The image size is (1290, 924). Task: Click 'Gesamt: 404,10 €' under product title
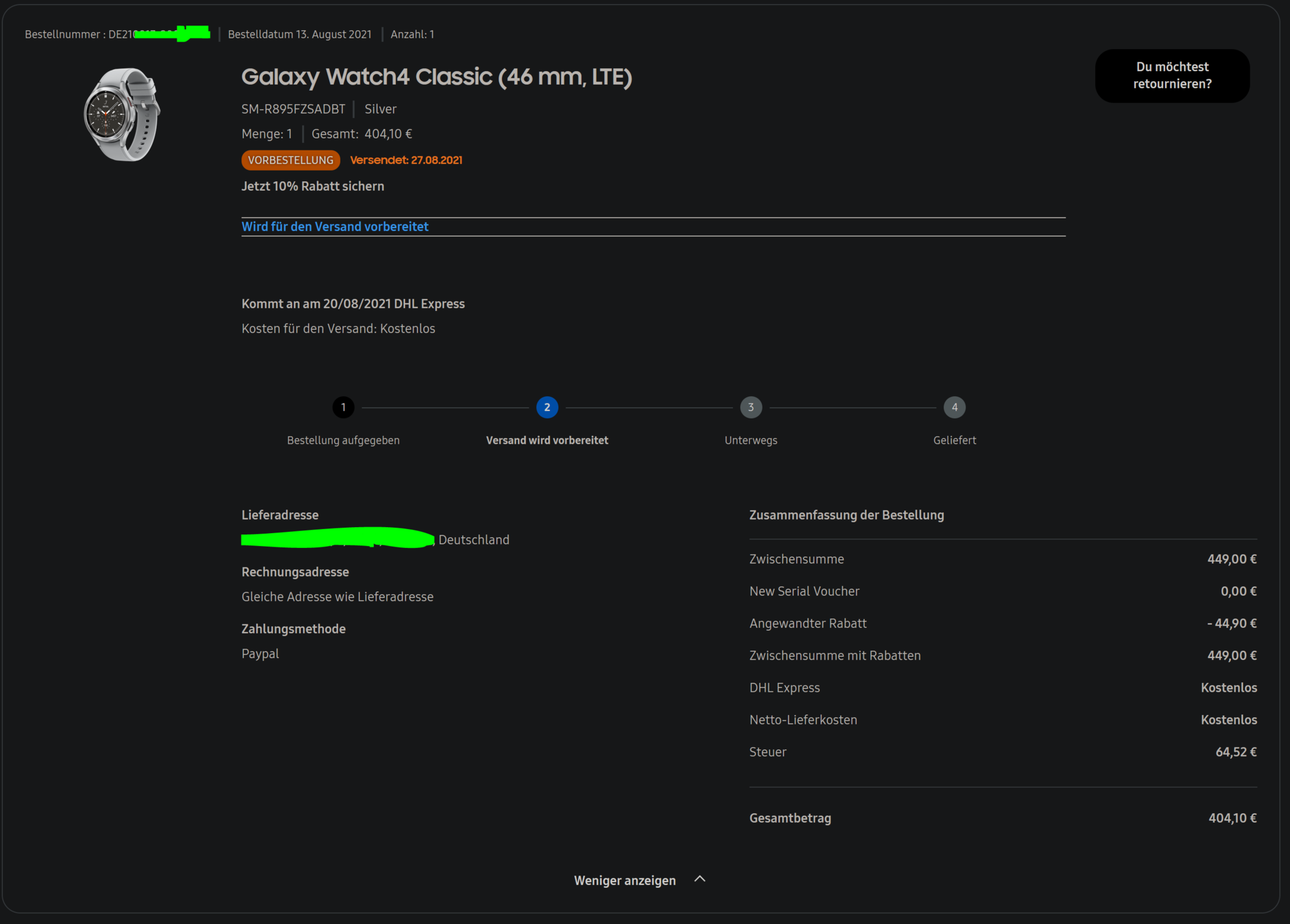(361, 134)
